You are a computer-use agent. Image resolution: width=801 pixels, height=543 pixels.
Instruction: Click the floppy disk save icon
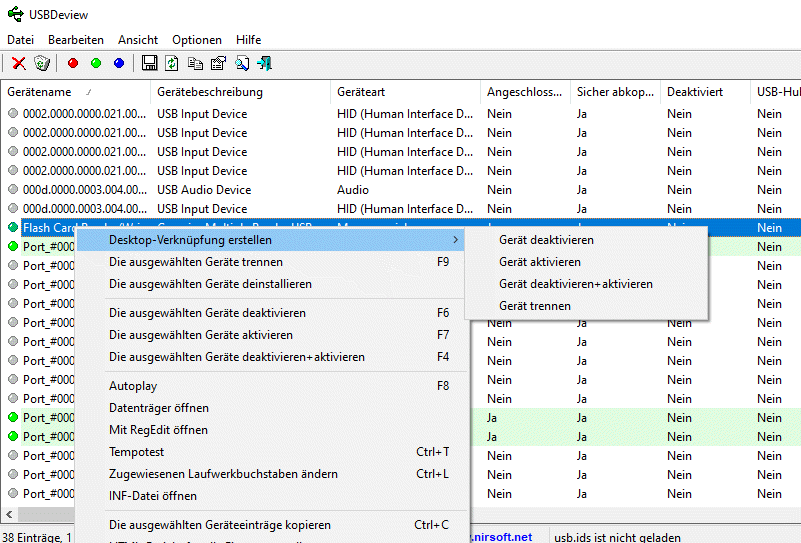point(150,63)
